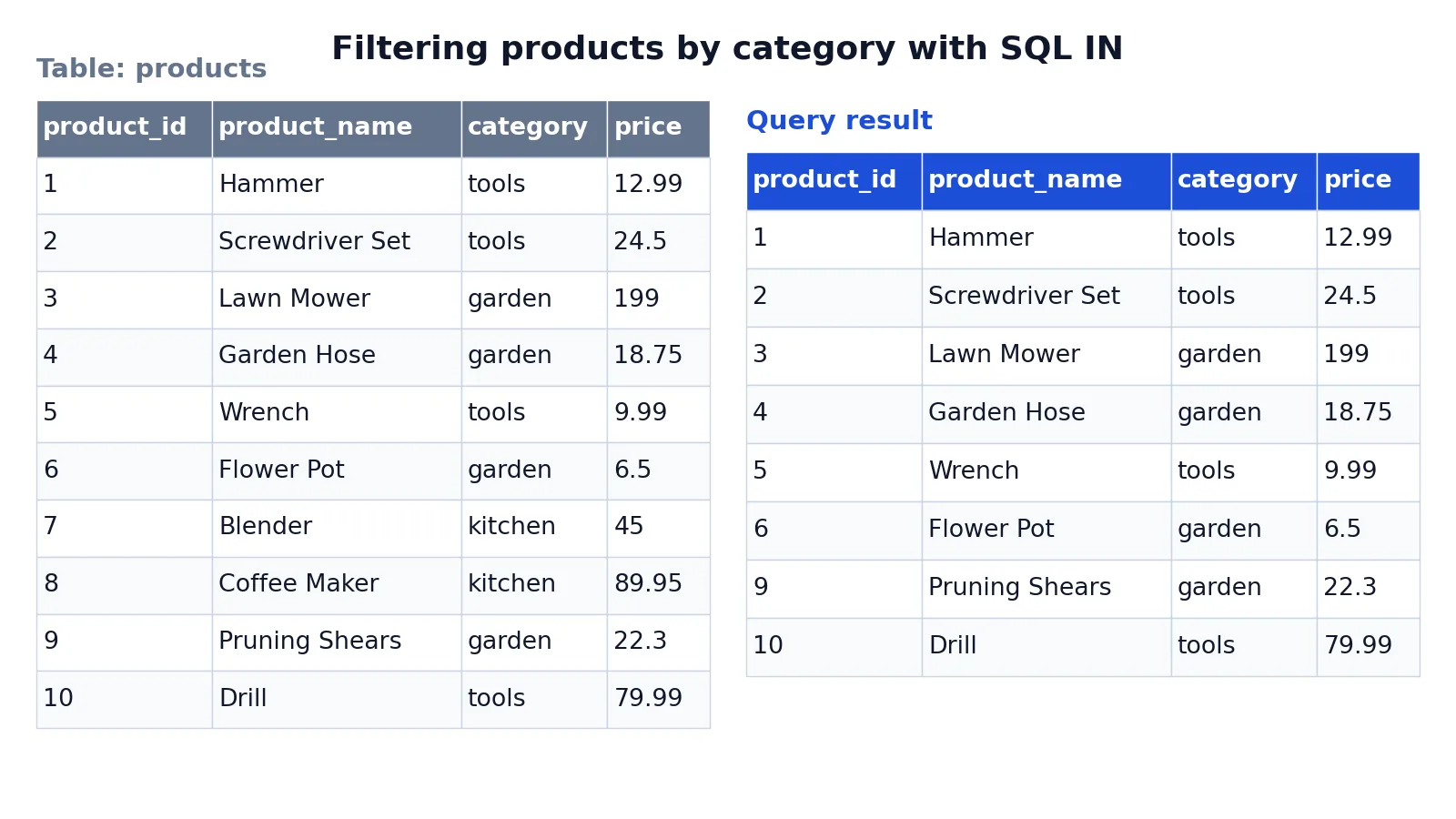The width and height of the screenshot is (1456, 819).
Task: Click product_name header in Query result table
Action: coord(1046,181)
